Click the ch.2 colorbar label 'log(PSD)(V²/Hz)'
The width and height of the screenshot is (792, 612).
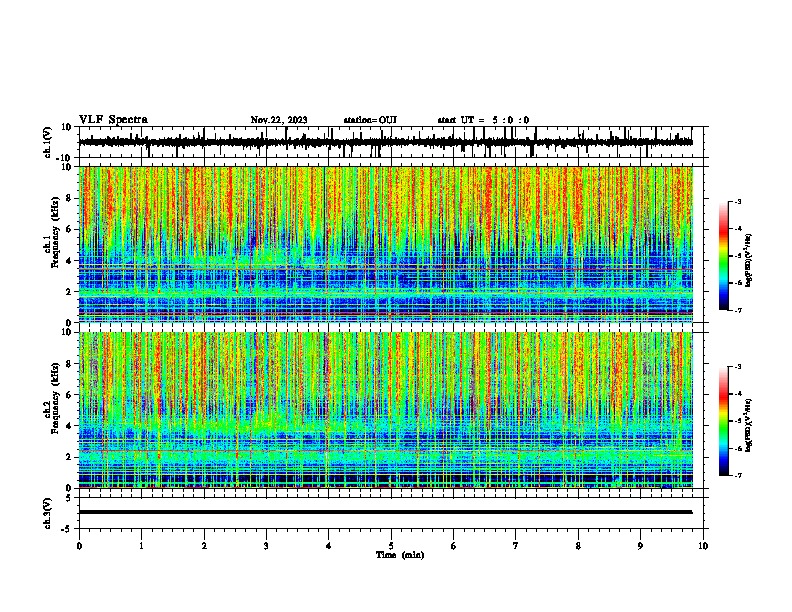click(x=749, y=426)
